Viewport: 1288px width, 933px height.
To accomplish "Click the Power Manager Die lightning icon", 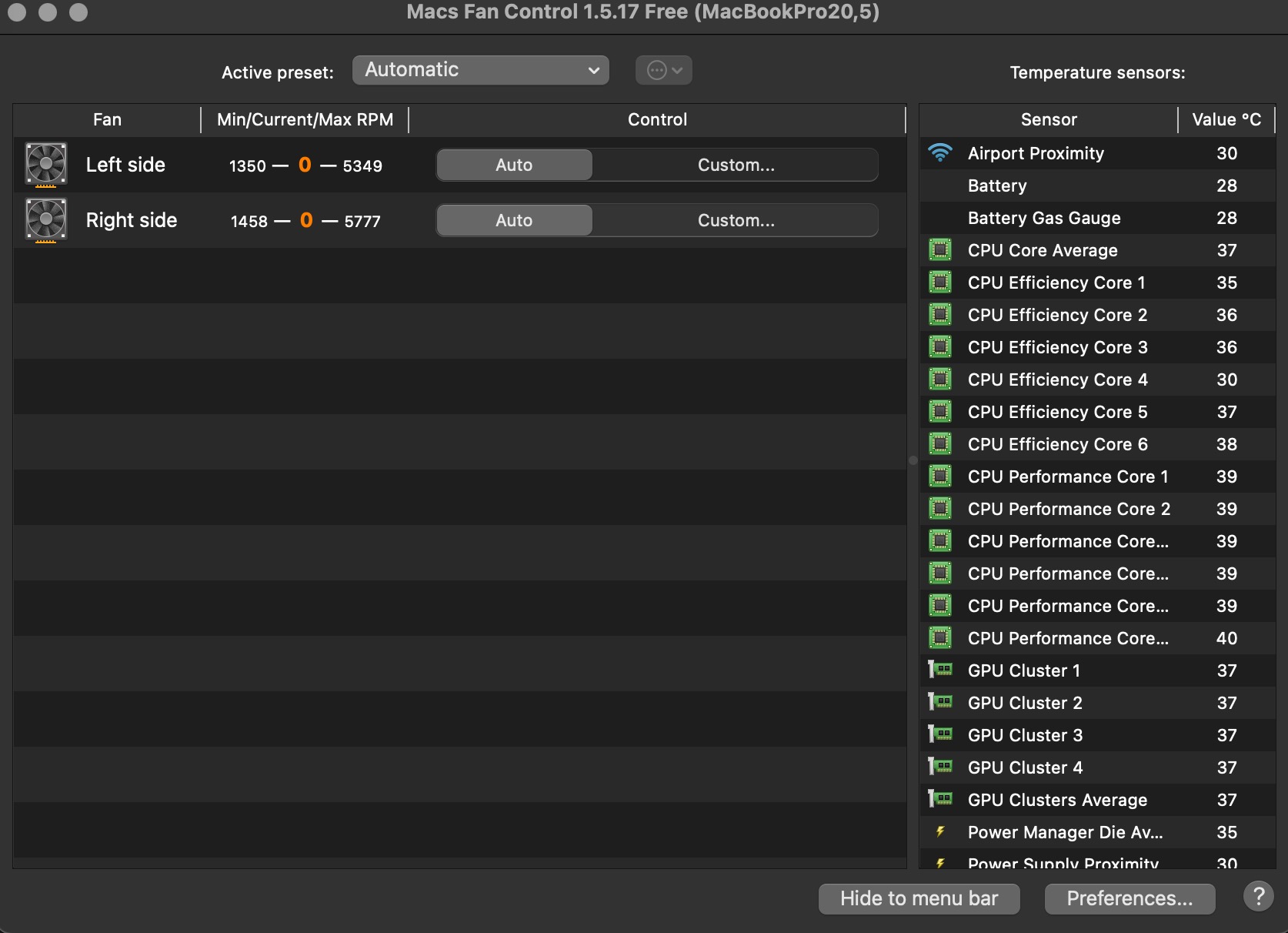I will [940, 831].
